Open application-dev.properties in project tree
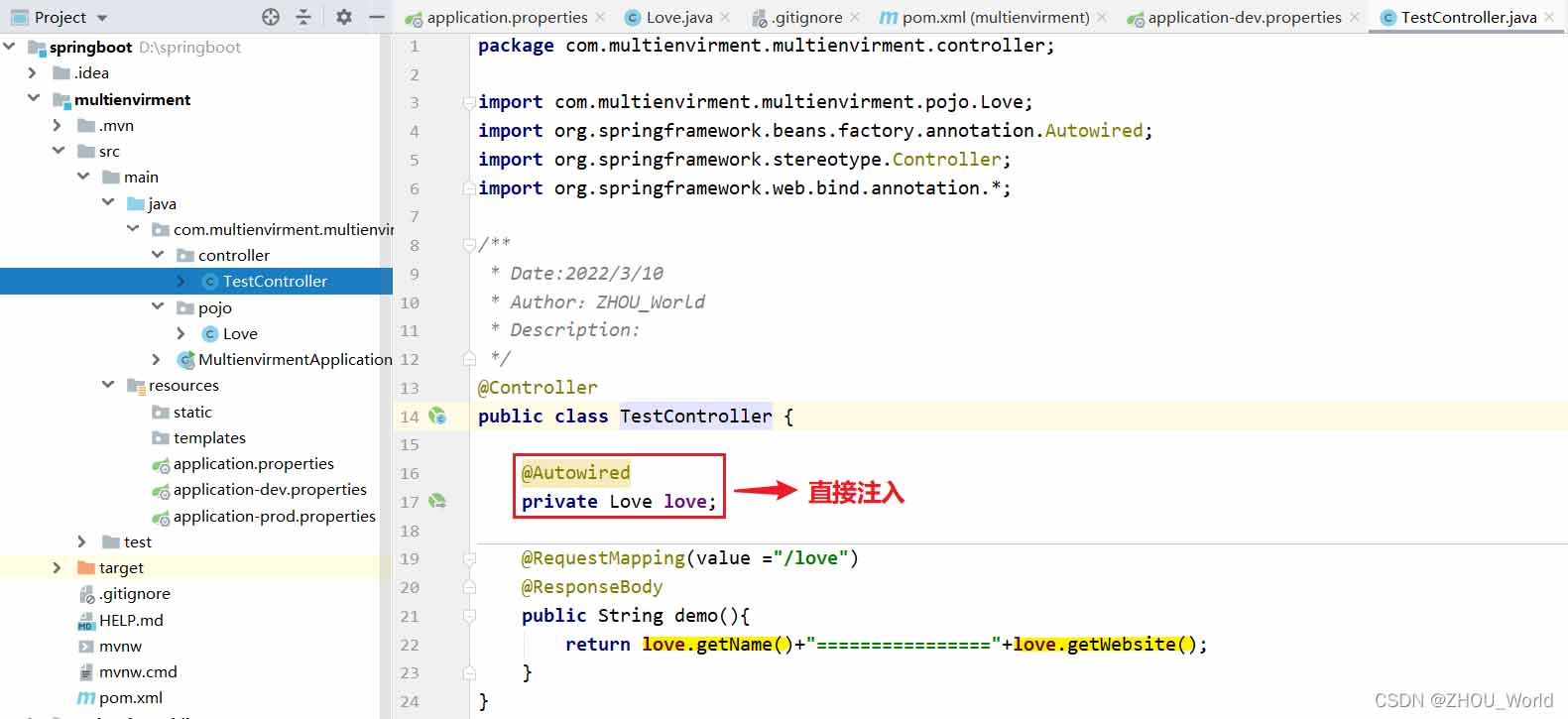The image size is (1568, 719). [270, 489]
